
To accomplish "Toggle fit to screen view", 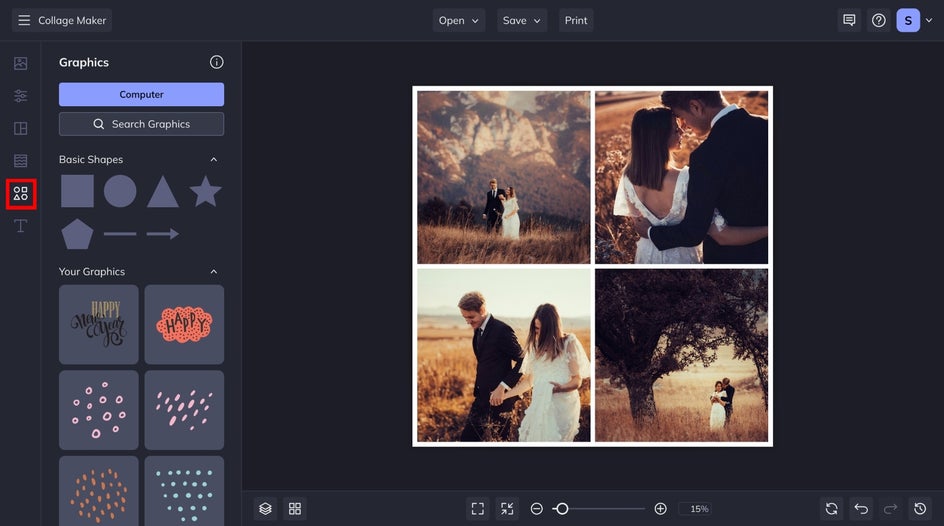I will point(478,509).
